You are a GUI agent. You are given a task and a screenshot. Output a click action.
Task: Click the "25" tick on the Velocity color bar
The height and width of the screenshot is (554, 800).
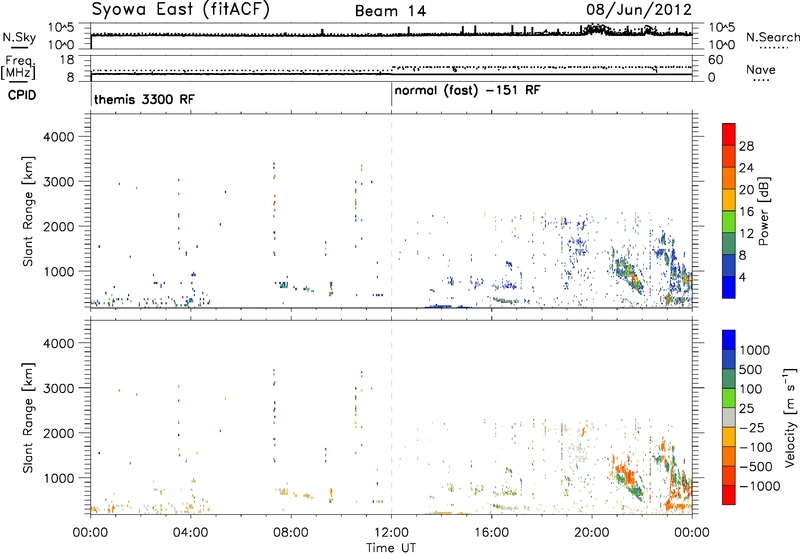pyautogui.click(x=746, y=408)
